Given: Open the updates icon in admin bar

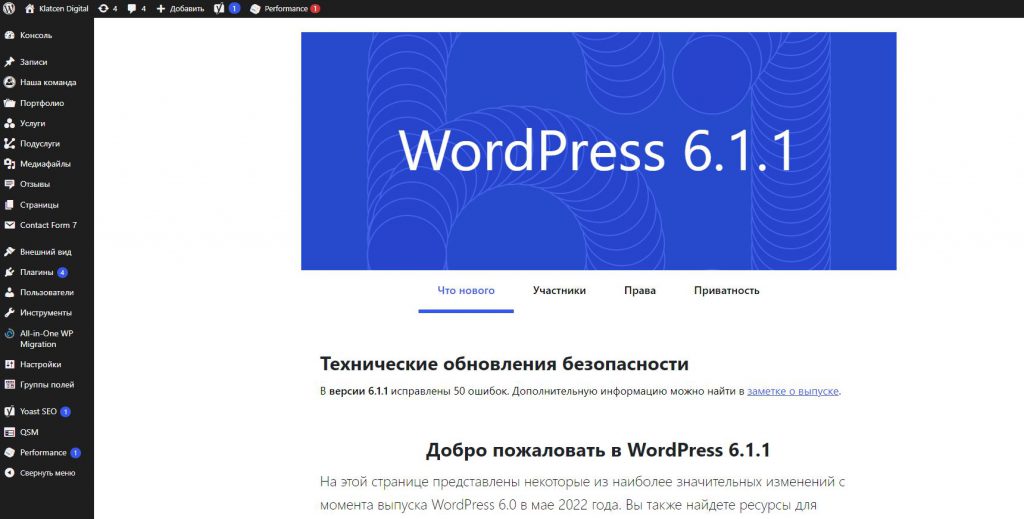Looking at the screenshot, I should (x=103, y=8).
